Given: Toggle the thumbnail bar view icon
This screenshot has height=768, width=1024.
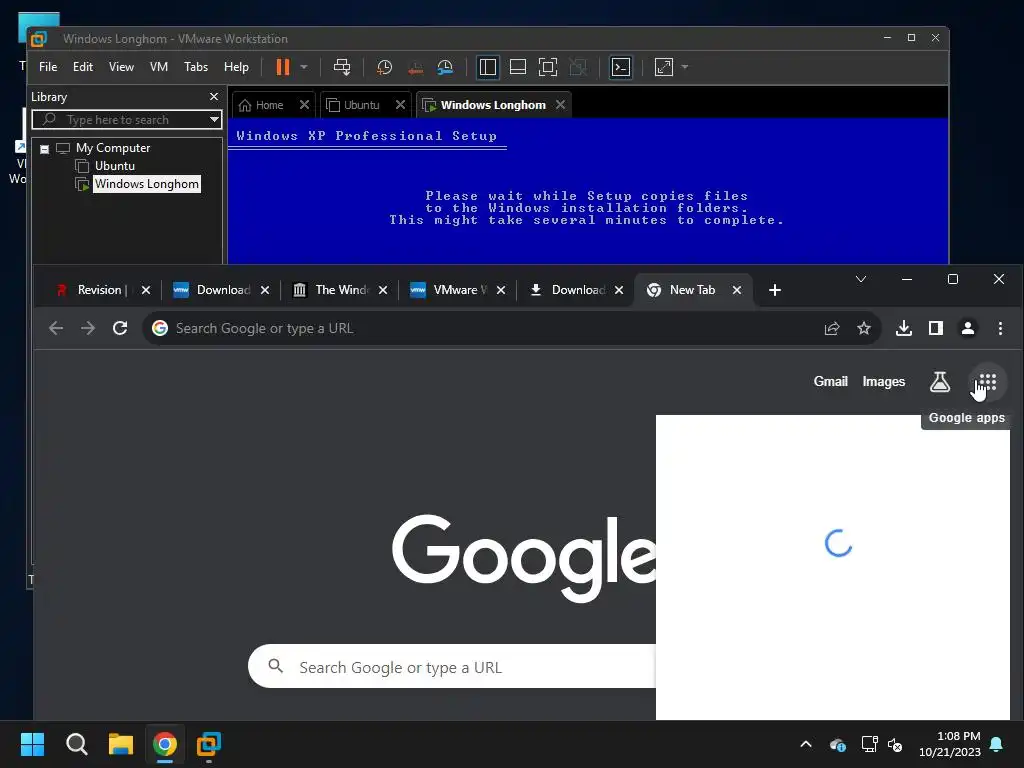Looking at the screenshot, I should pos(518,67).
